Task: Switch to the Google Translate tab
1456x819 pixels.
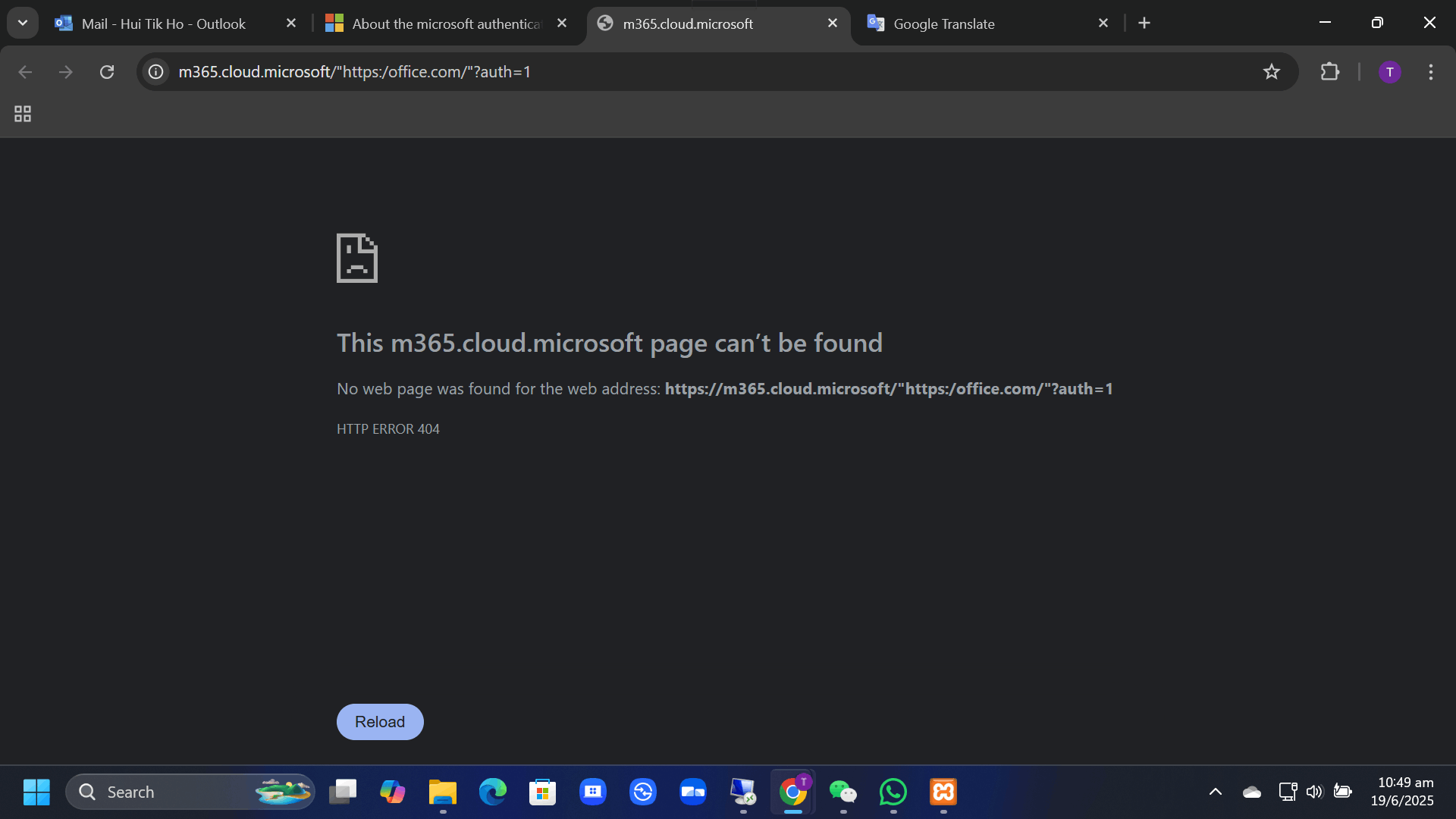Action: tap(943, 24)
